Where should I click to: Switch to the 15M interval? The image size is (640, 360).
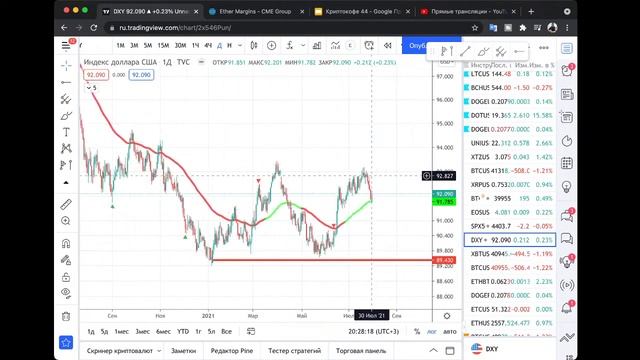click(163, 45)
